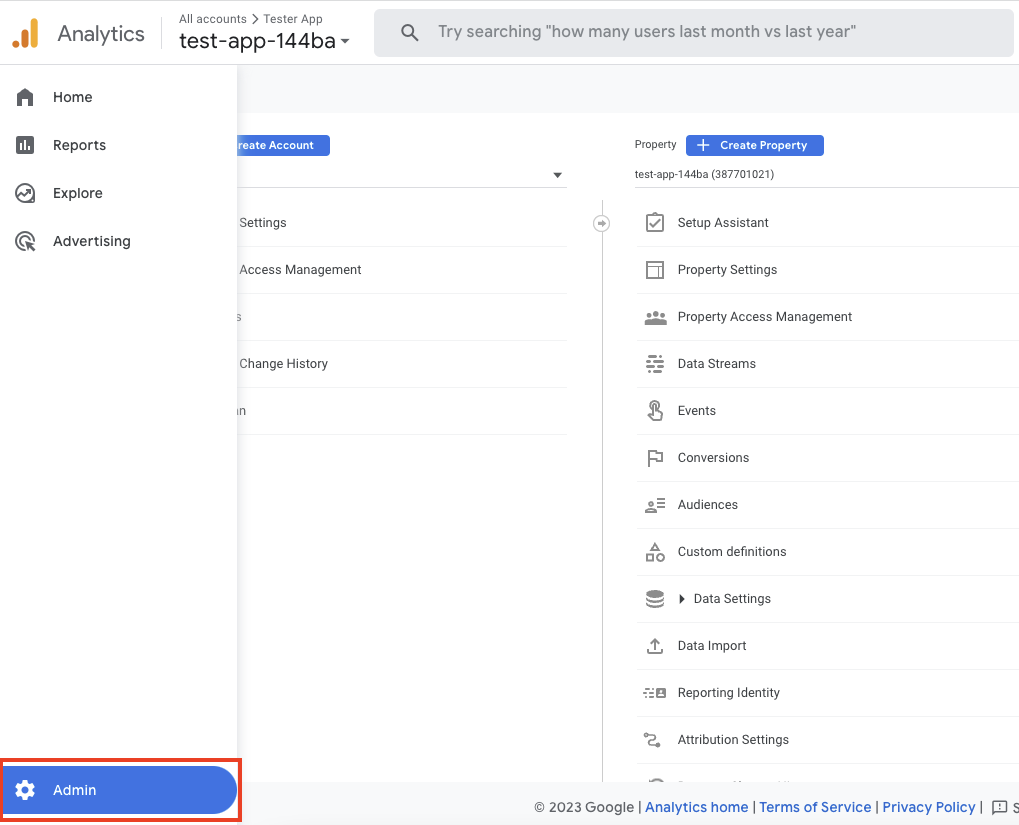Click the Custom definitions shapes icon
This screenshot has height=825, width=1019.
tap(654, 552)
